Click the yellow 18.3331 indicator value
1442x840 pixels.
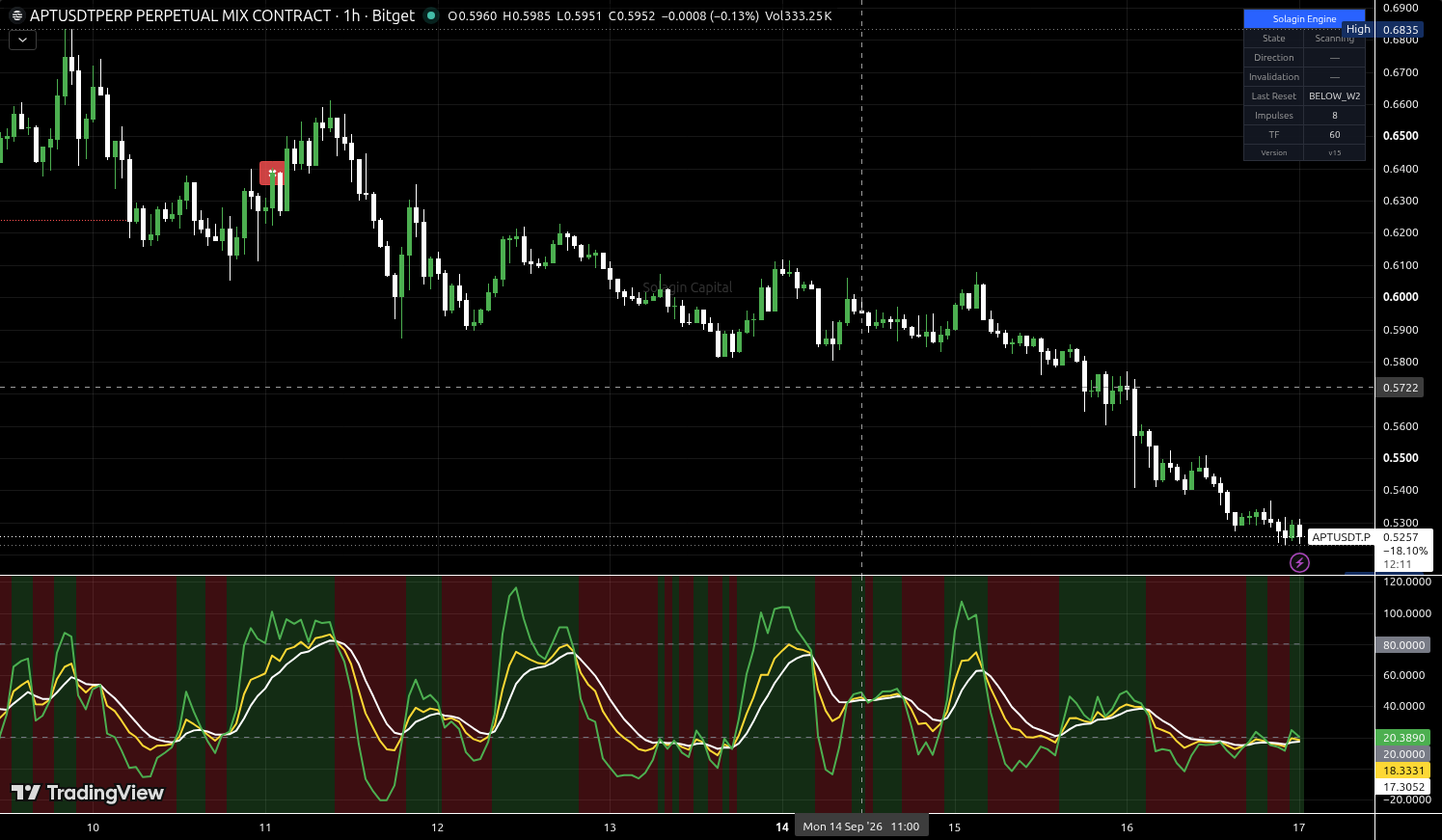point(1403,771)
